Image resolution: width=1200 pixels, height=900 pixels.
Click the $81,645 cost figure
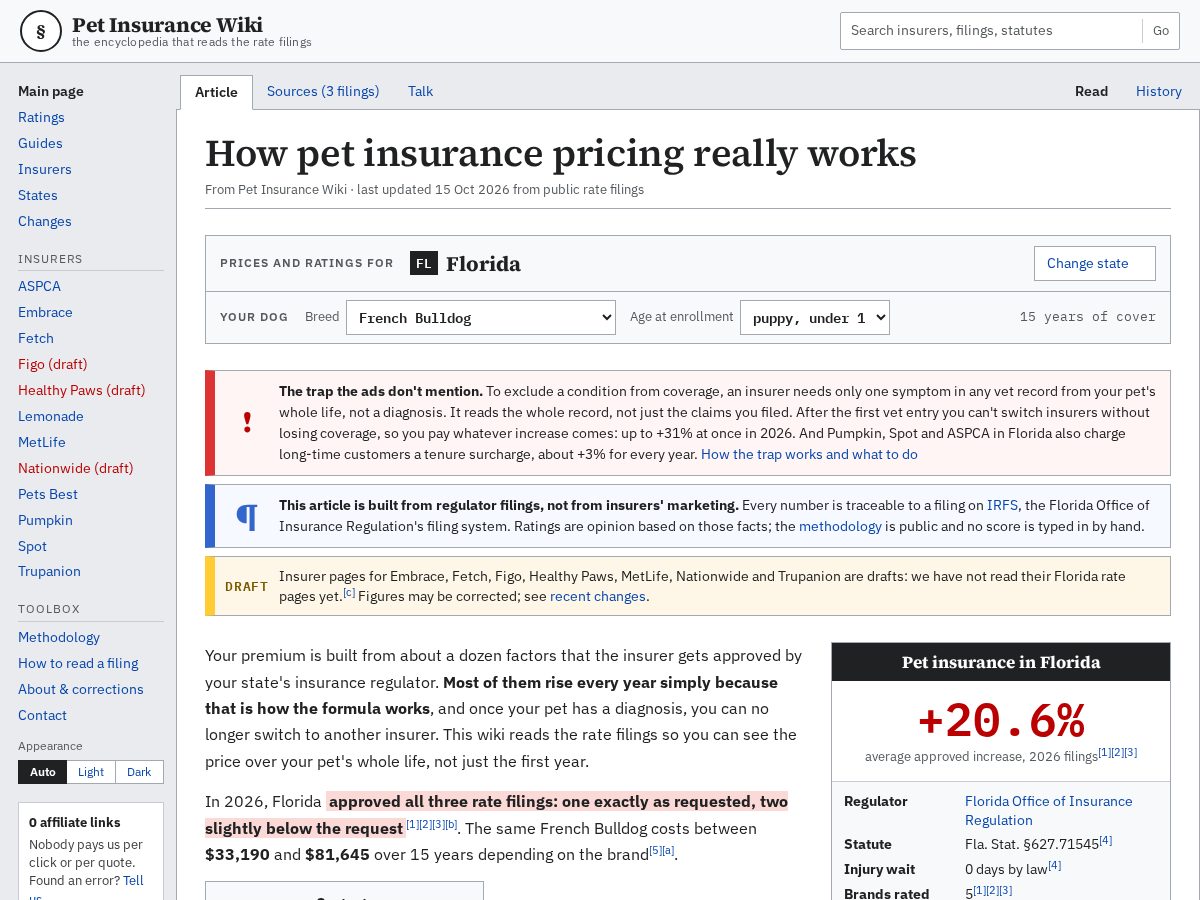click(x=337, y=855)
